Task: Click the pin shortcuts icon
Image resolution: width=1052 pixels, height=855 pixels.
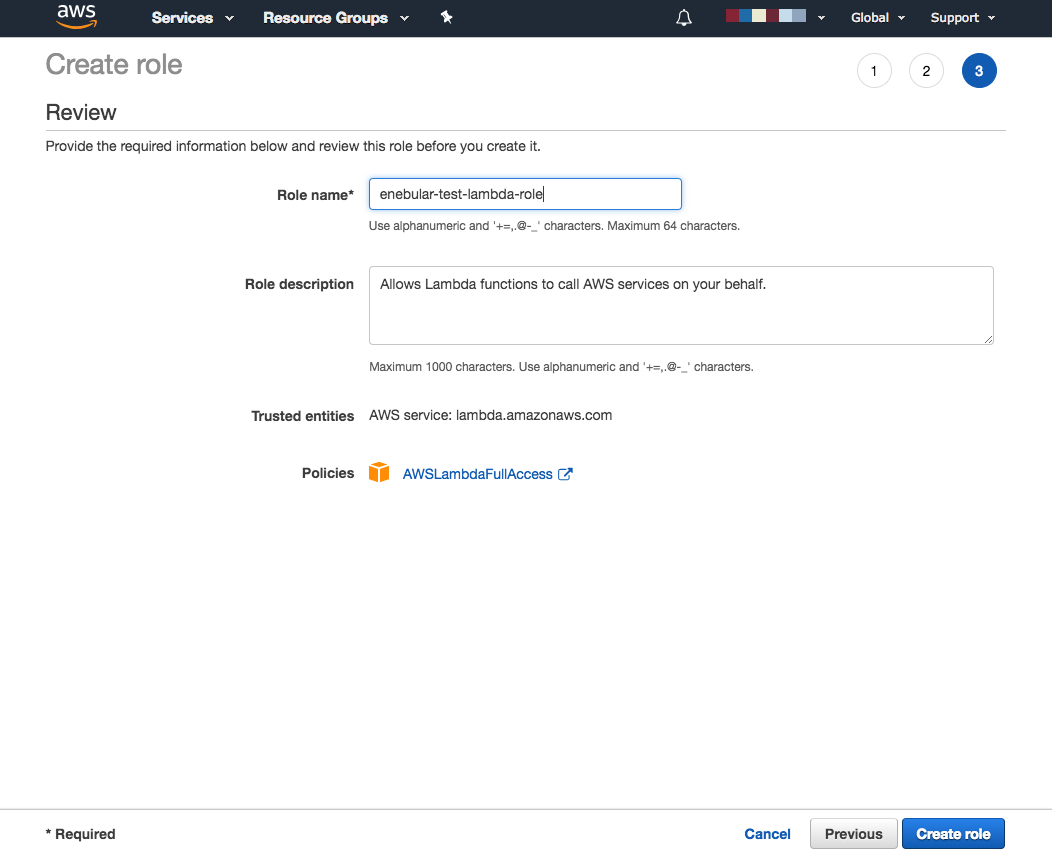Action: 447,18
